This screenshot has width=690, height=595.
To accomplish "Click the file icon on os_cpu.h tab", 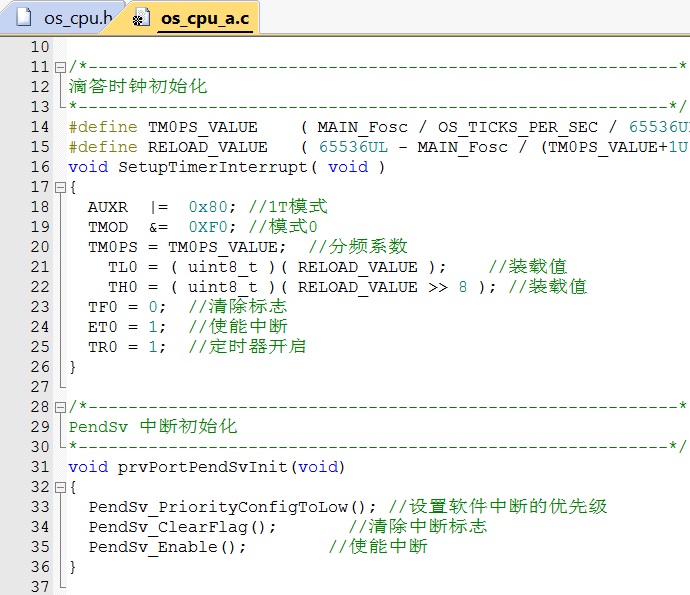I will point(24,17).
